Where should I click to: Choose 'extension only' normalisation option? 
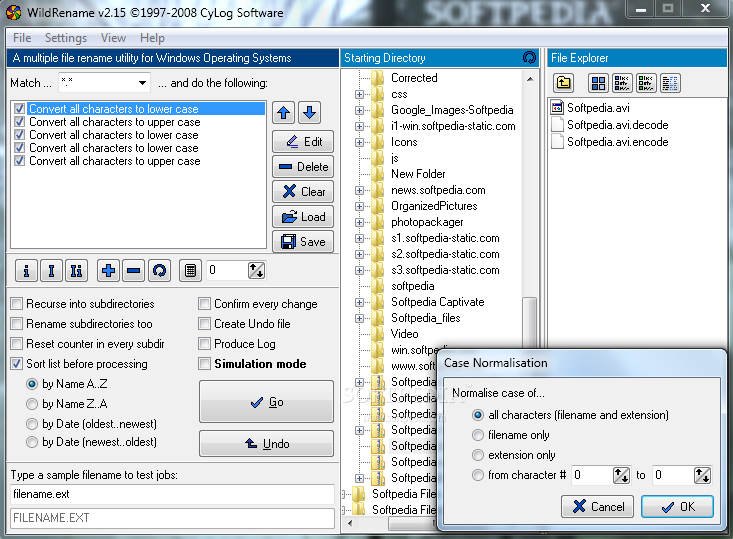[x=478, y=455]
